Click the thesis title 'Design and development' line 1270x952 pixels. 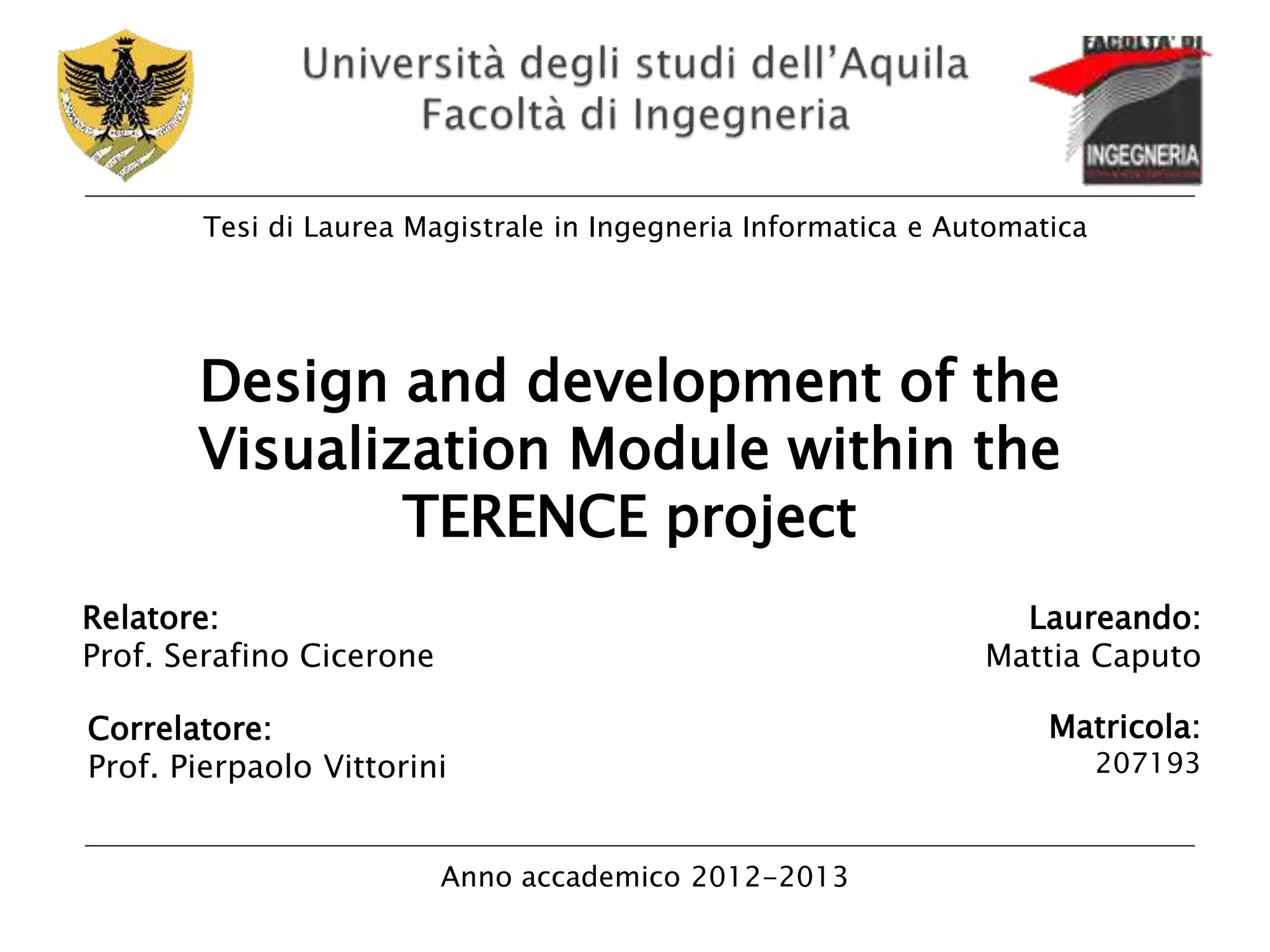point(629,382)
